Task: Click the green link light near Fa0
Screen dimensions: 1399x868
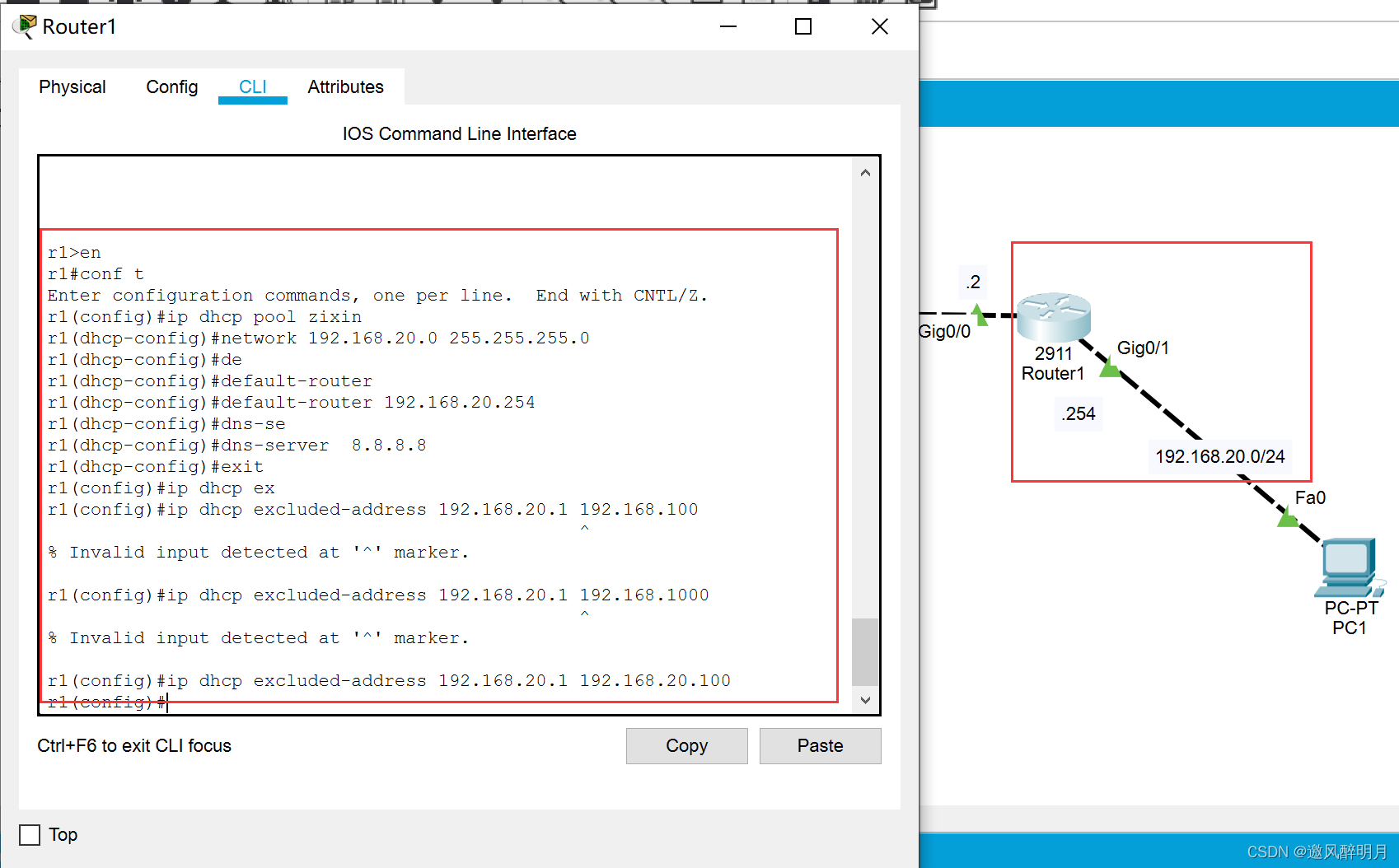Action: (x=1288, y=517)
